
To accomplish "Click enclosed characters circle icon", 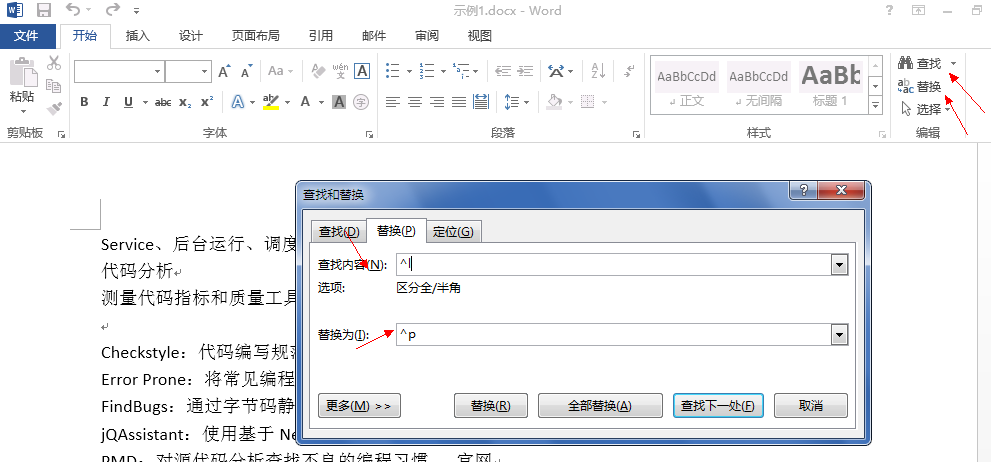I will [361, 102].
